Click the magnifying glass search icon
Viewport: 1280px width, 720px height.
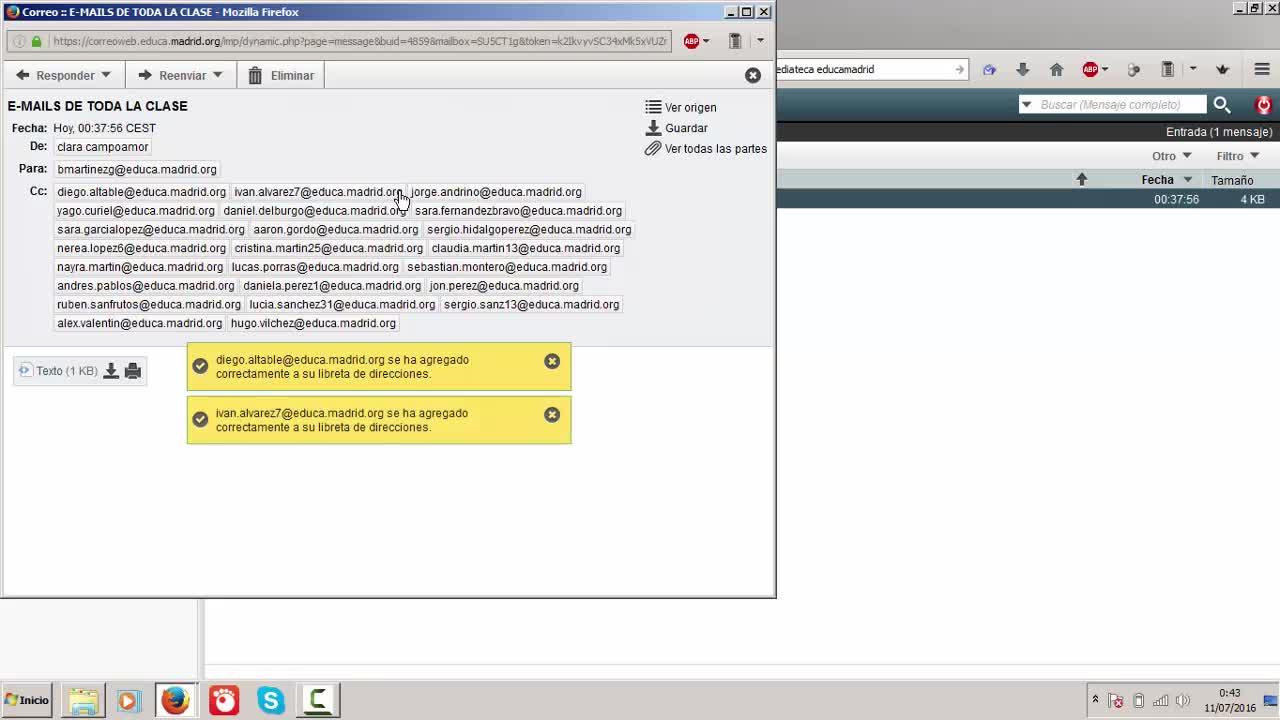coord(1222,105)
